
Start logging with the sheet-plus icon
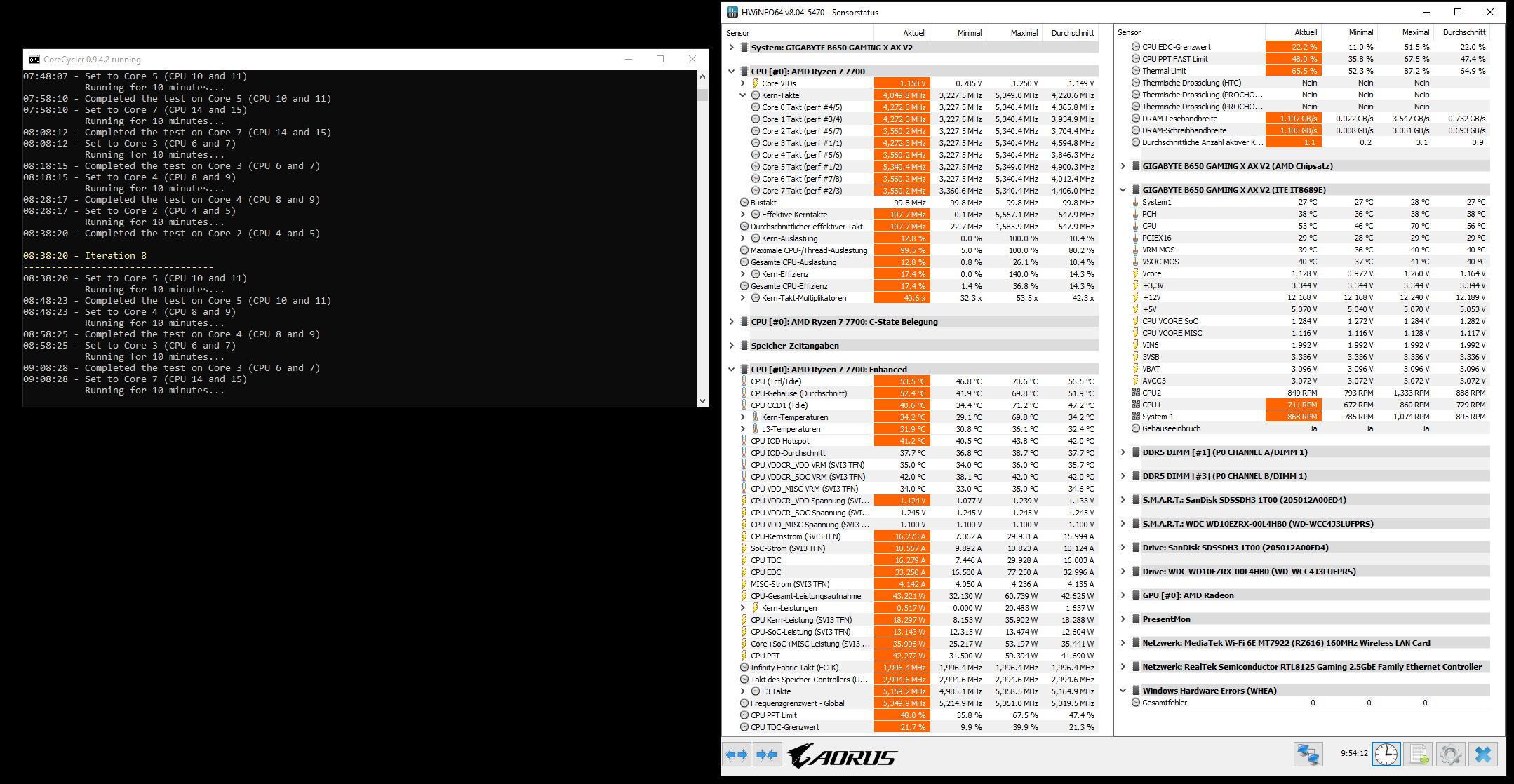click(1418, 755)
